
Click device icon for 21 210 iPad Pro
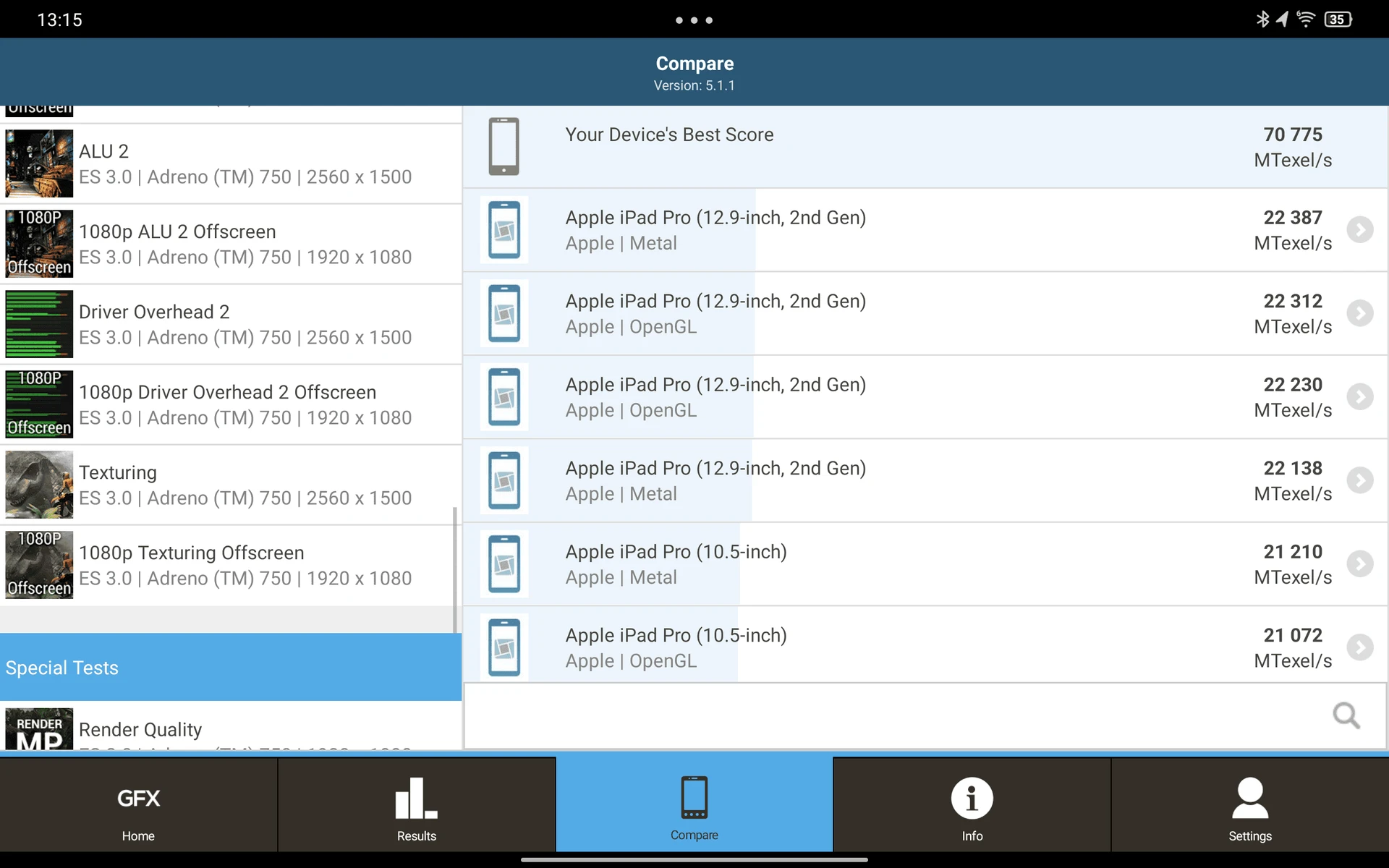504,564
